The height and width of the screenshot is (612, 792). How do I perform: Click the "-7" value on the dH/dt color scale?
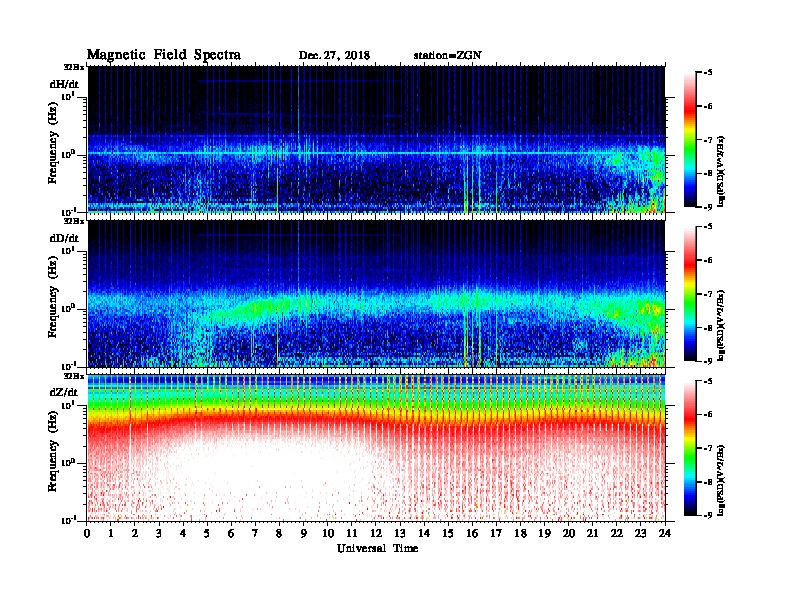(x=708, y=140)
